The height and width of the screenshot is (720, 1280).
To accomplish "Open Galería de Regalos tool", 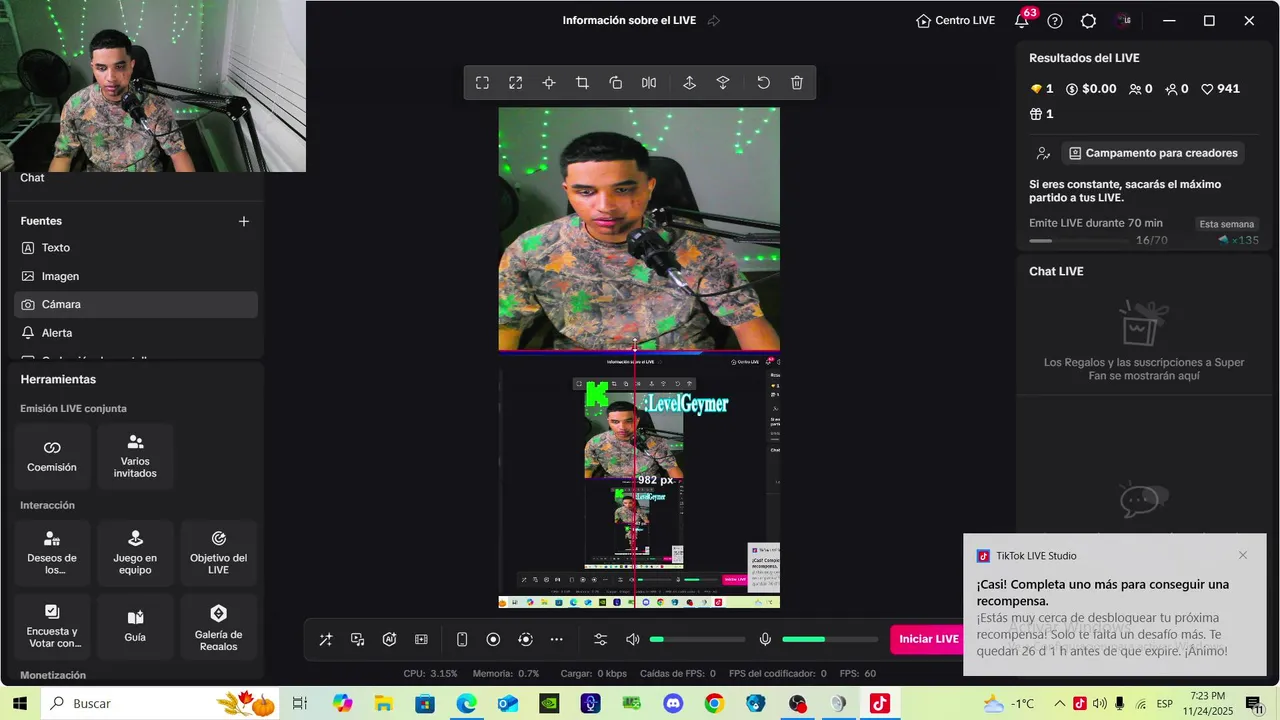I will pyautogui.click(x=218, y=627).
